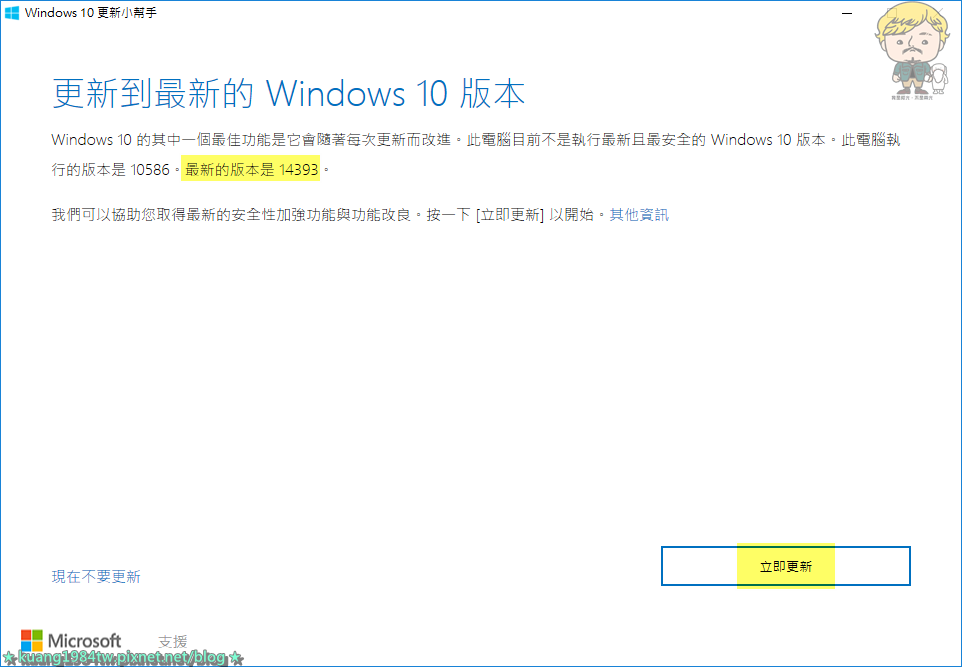Click the four-color Microsoft logo squares
The height and width of the screenshot is (667, 962).
(31, 640)
